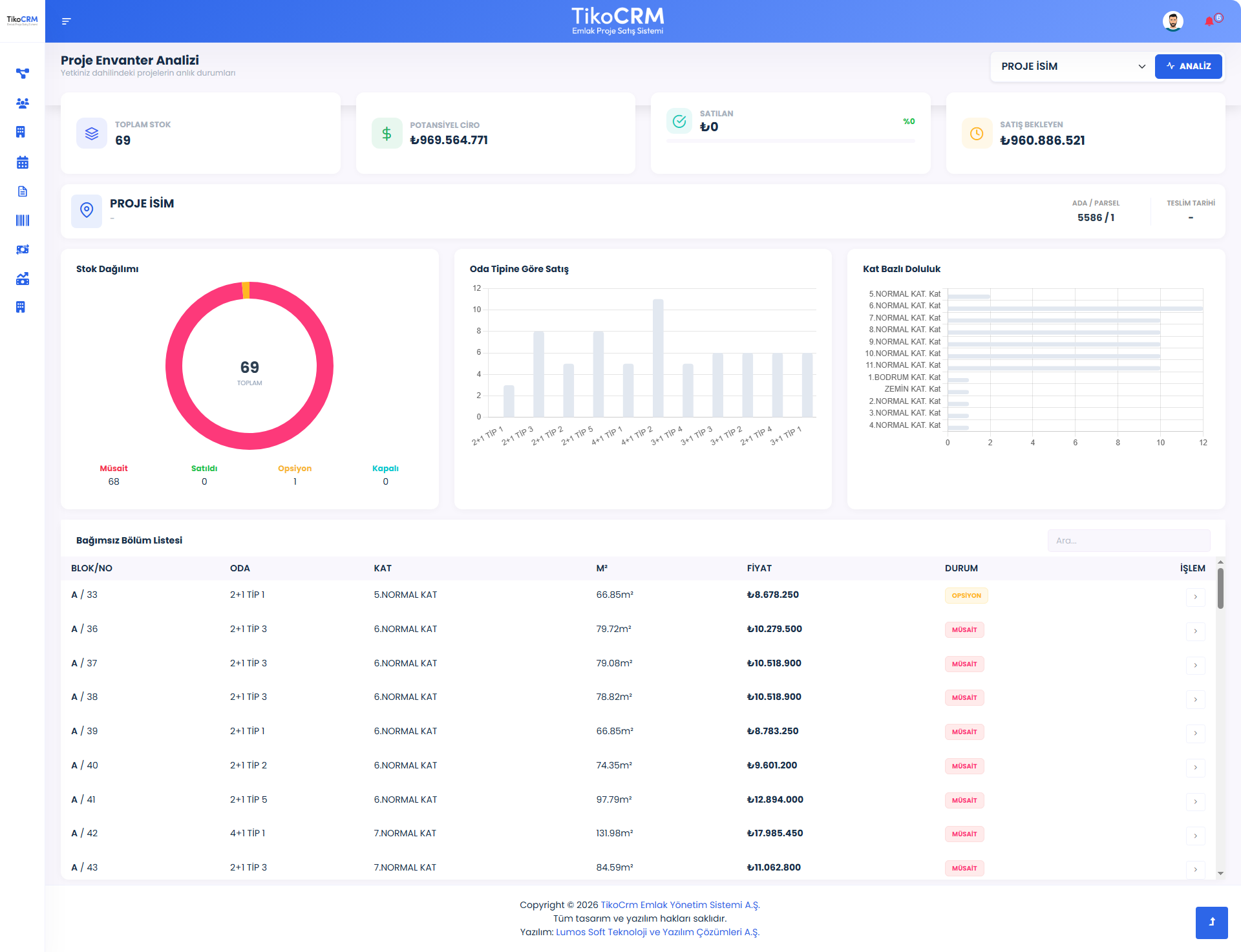1241x952 pixels.
Task: Click the calendar icon in sidebar
Action: (x=22, y=162)
